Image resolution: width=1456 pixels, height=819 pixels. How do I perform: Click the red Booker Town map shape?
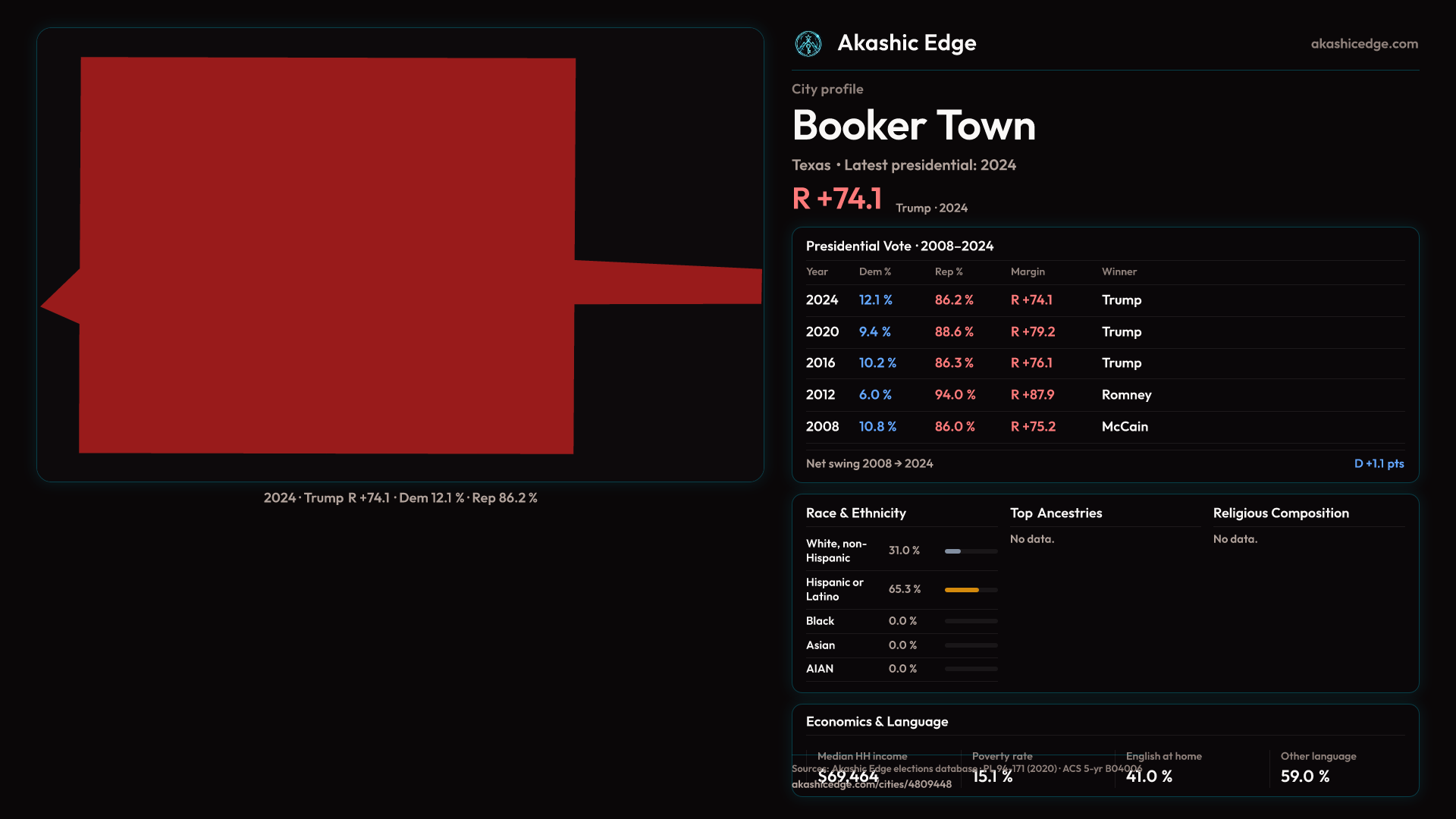(x=326, y=256)
